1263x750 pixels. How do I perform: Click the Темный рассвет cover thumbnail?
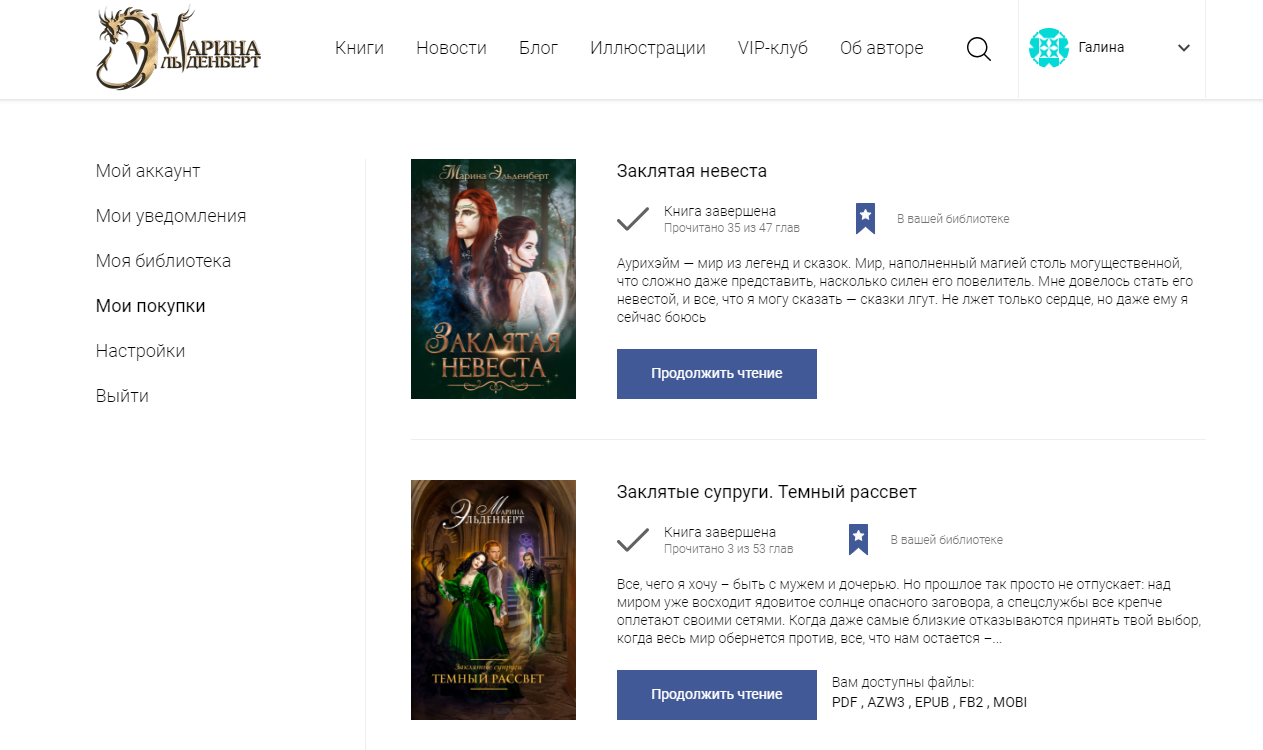493,600
